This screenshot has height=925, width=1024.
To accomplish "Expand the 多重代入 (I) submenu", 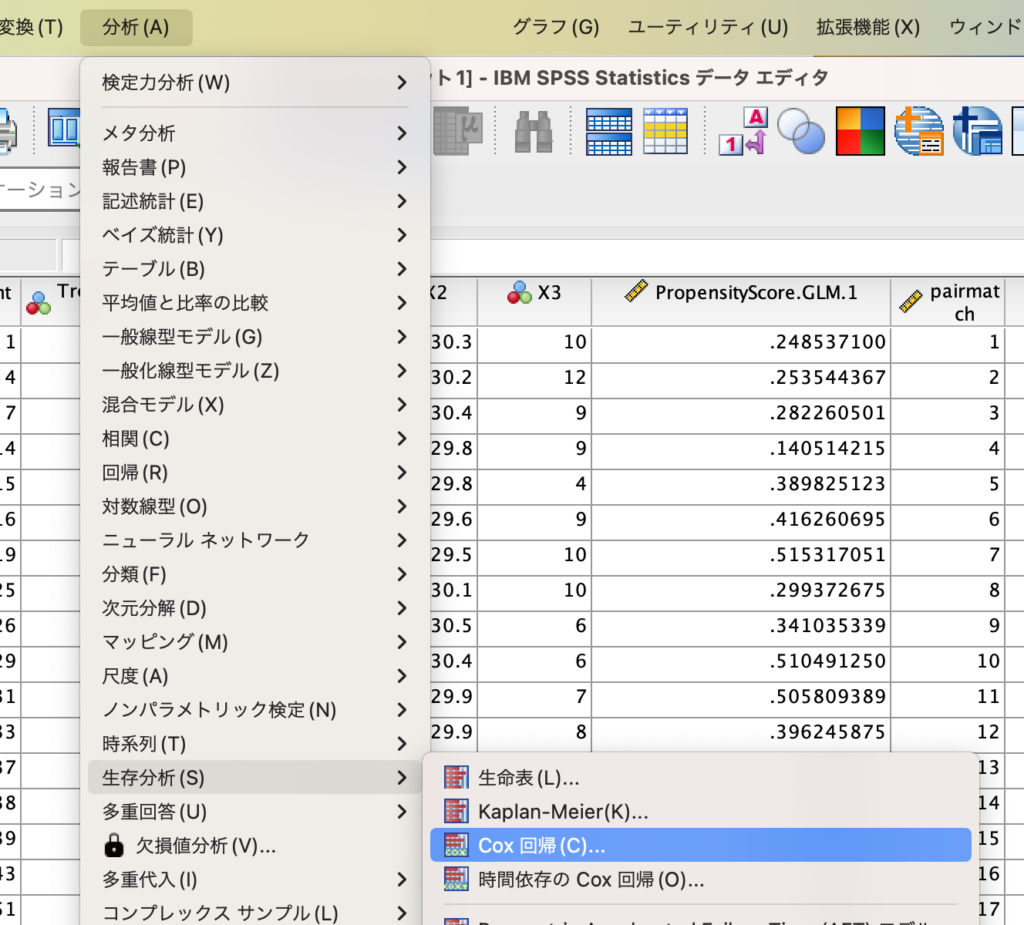I will (255, 879).
